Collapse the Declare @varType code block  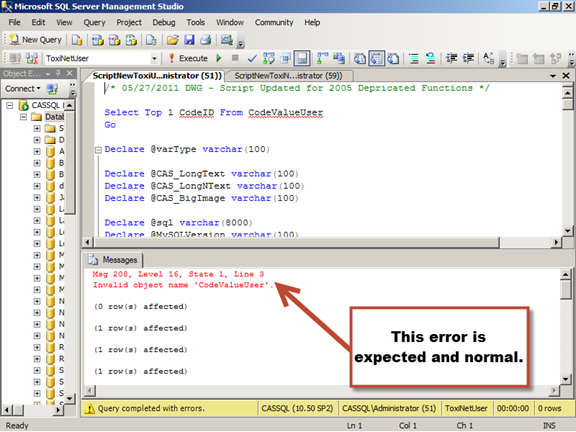pyautogui.click(x=98, y=150)
